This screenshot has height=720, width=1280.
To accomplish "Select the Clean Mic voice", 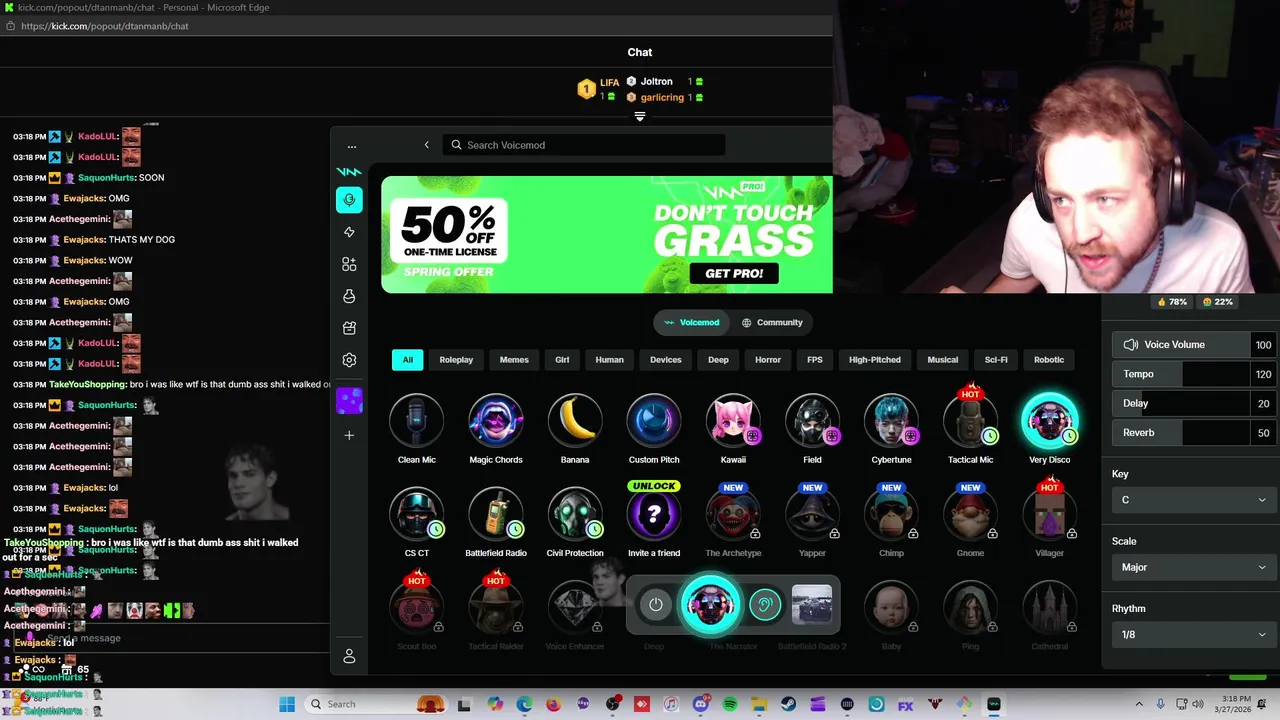I will tap(416, 421).
